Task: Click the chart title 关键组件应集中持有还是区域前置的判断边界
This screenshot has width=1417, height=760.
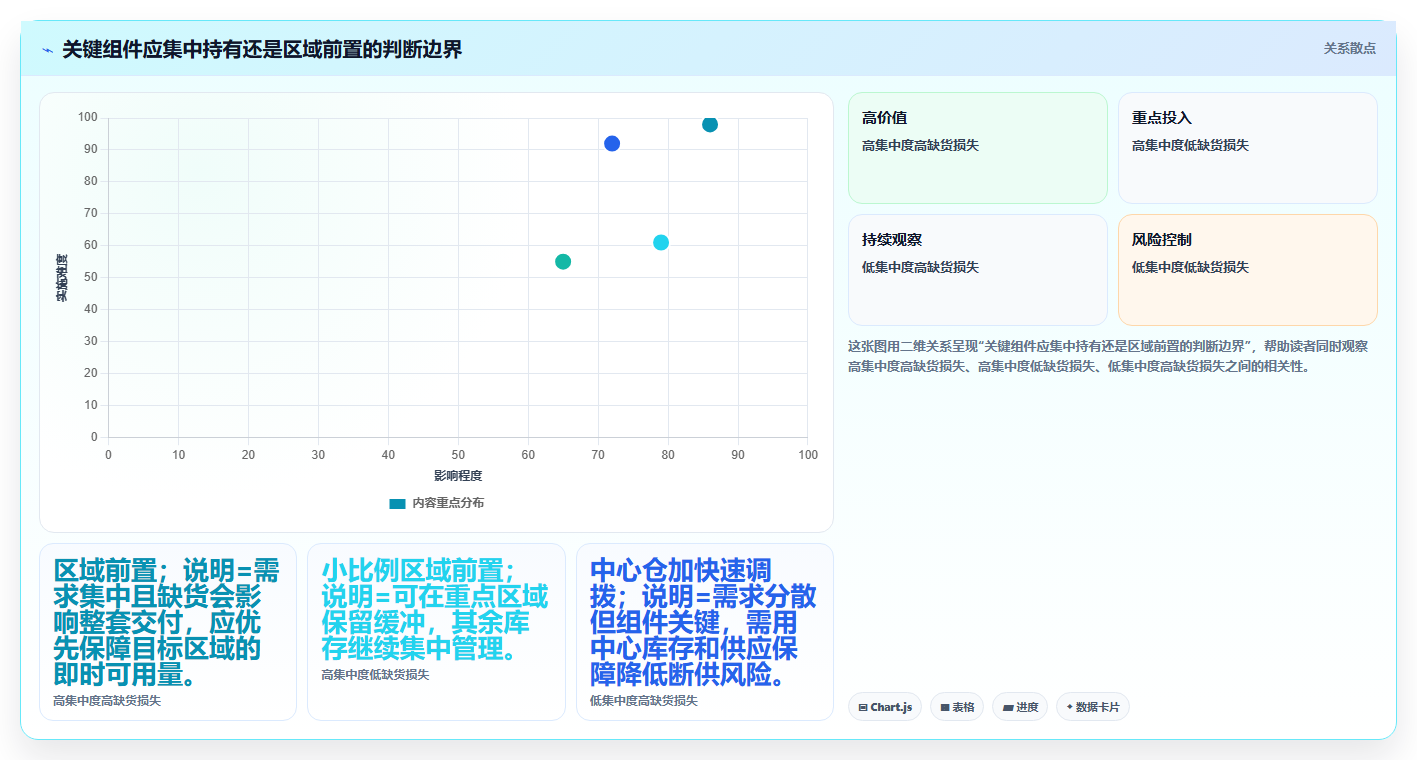Action: pos(262,50)
